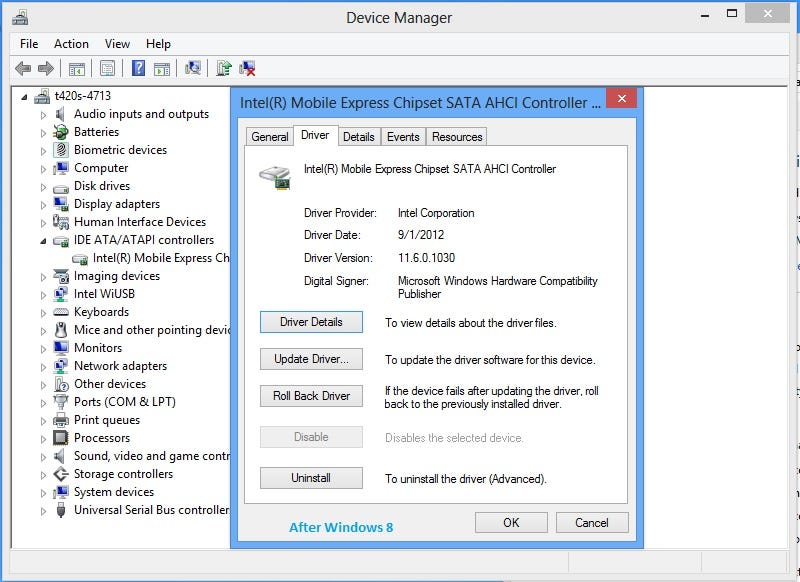The image size is (800, 582).
Task: Click the Storage controllers icon
Action: 61,474
